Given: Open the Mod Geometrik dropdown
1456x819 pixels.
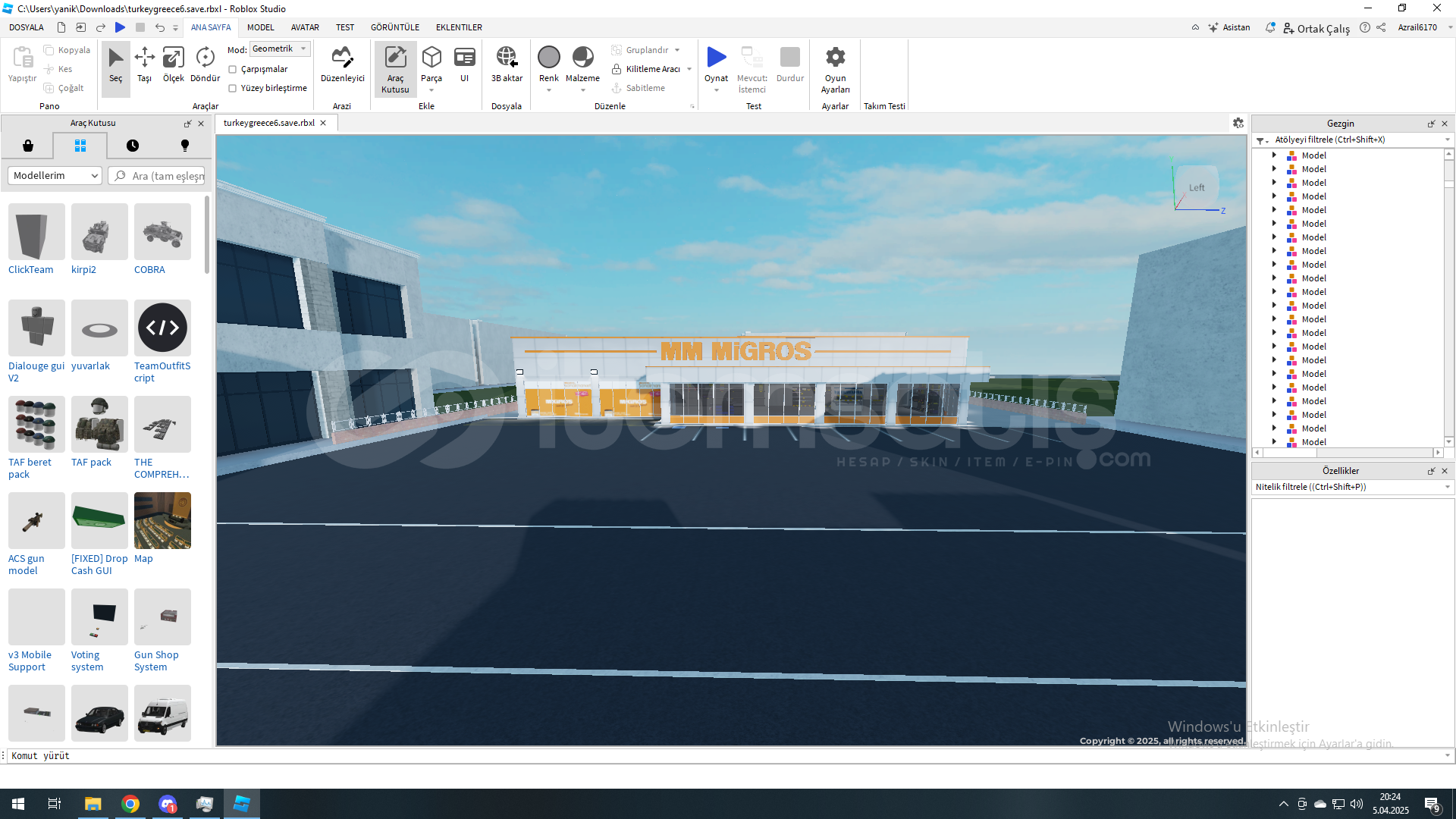Looking at the screenshot, I should tap(280, 49).
